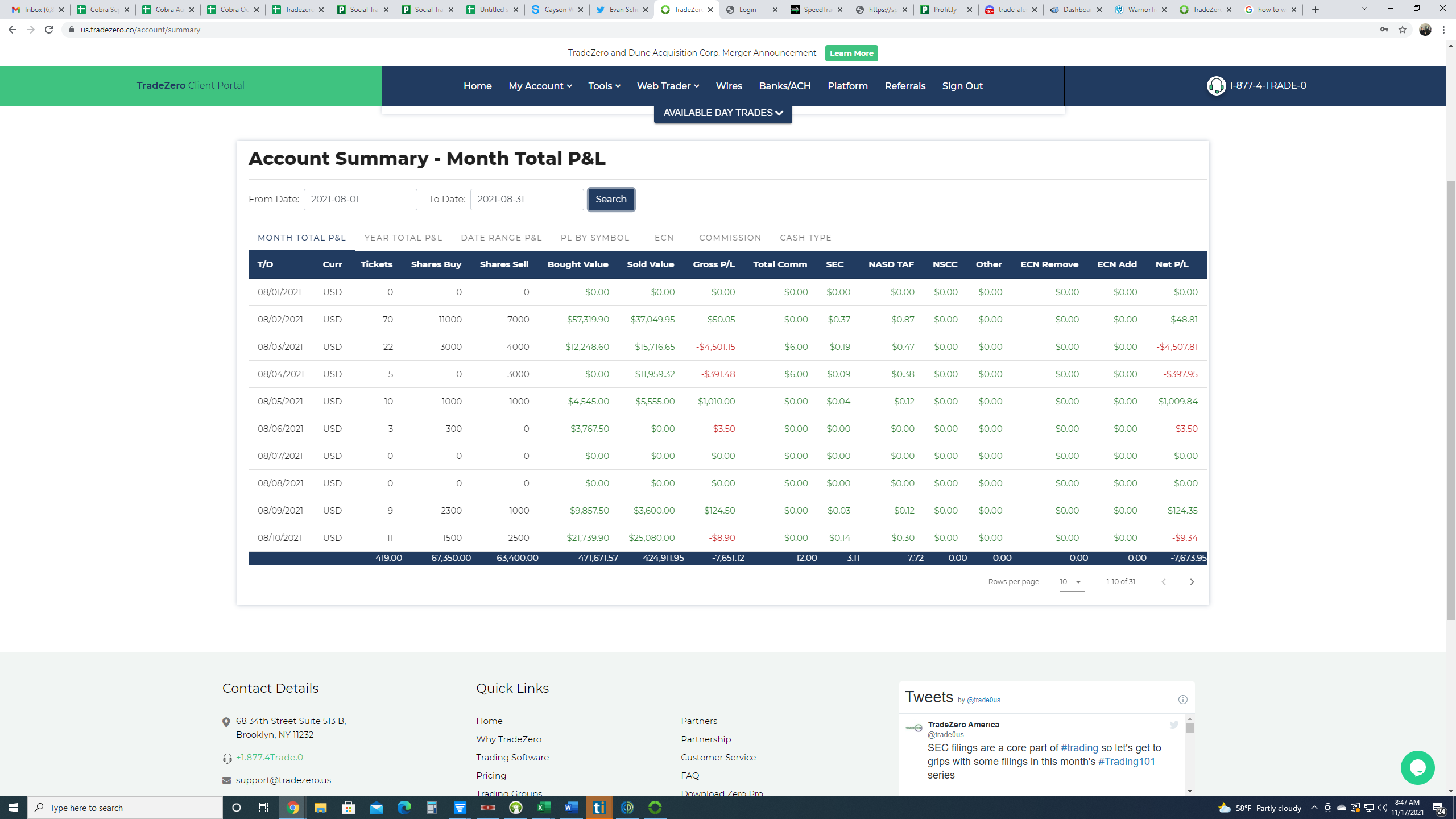The width and height of the screenshot is (1456, 819).
Task: Click the Twitter bird icon on tweet
Action: pyautogui.click(x=1174, y=725)
